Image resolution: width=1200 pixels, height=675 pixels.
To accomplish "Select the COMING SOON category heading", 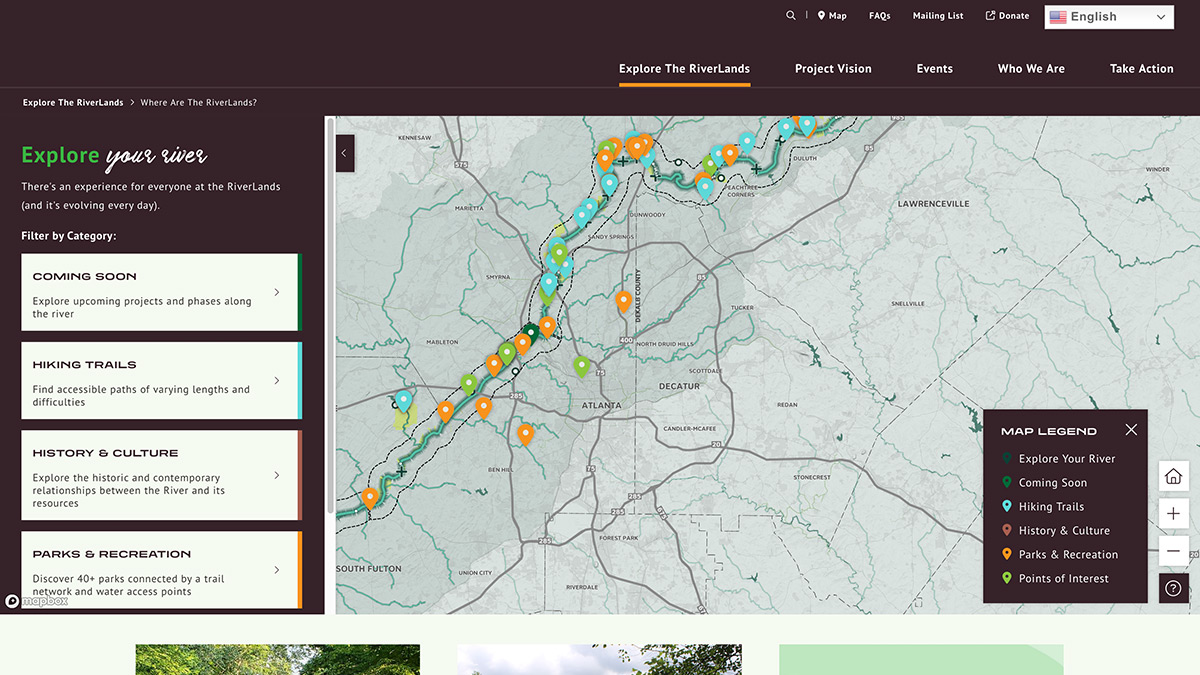I will click(x=84, y=276).
